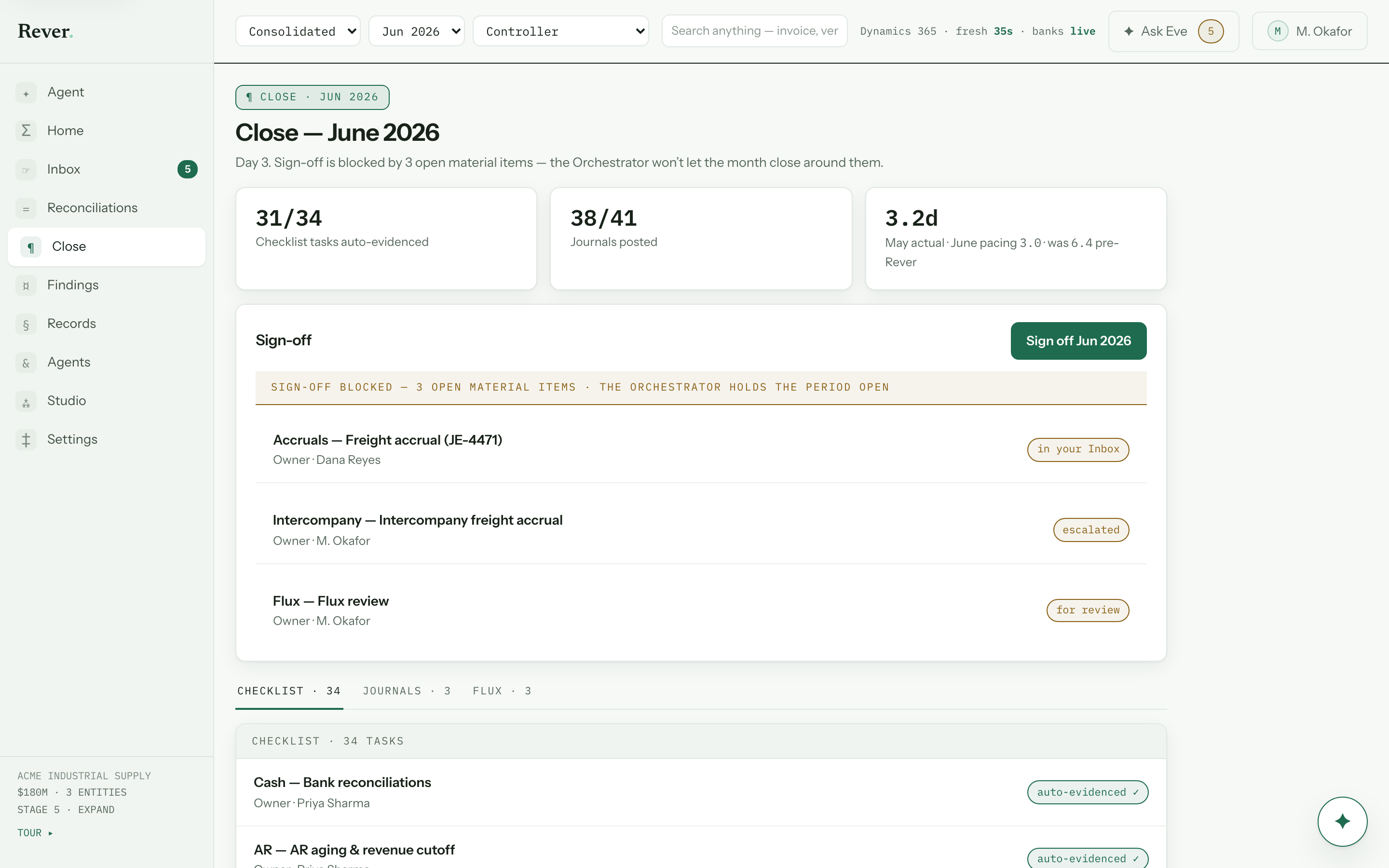
Task: Open Agents in the sidebar
Action: coord(107,362)
